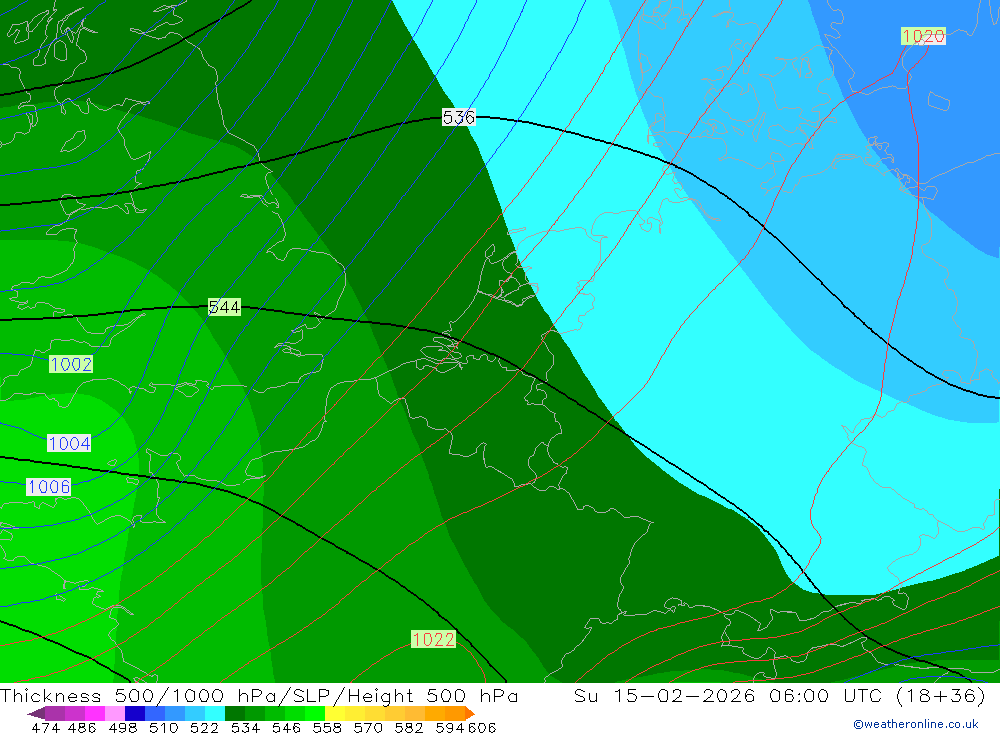This screenshot has height=733, width=1000.
Task: Pick the bright yellow legend swatch right of 558
Action: [335, 713]
